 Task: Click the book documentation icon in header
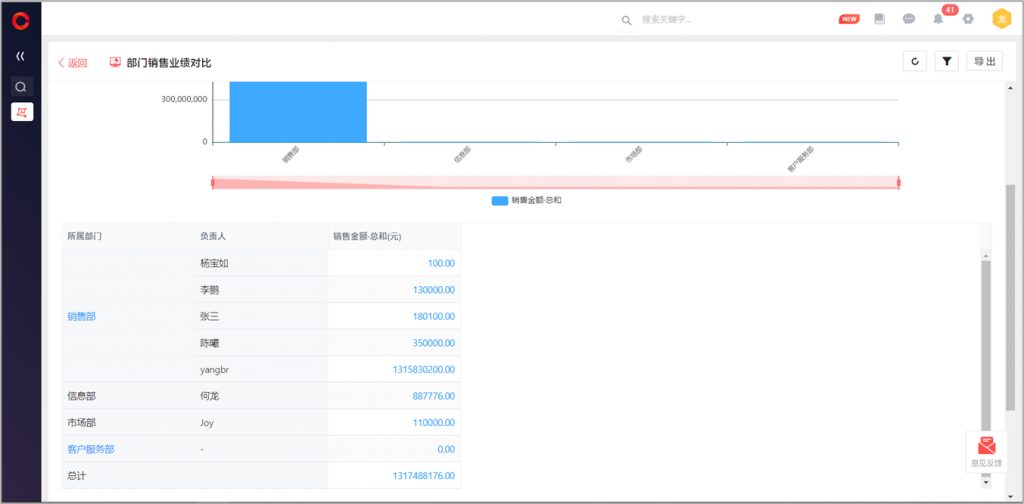coord(880,19)
